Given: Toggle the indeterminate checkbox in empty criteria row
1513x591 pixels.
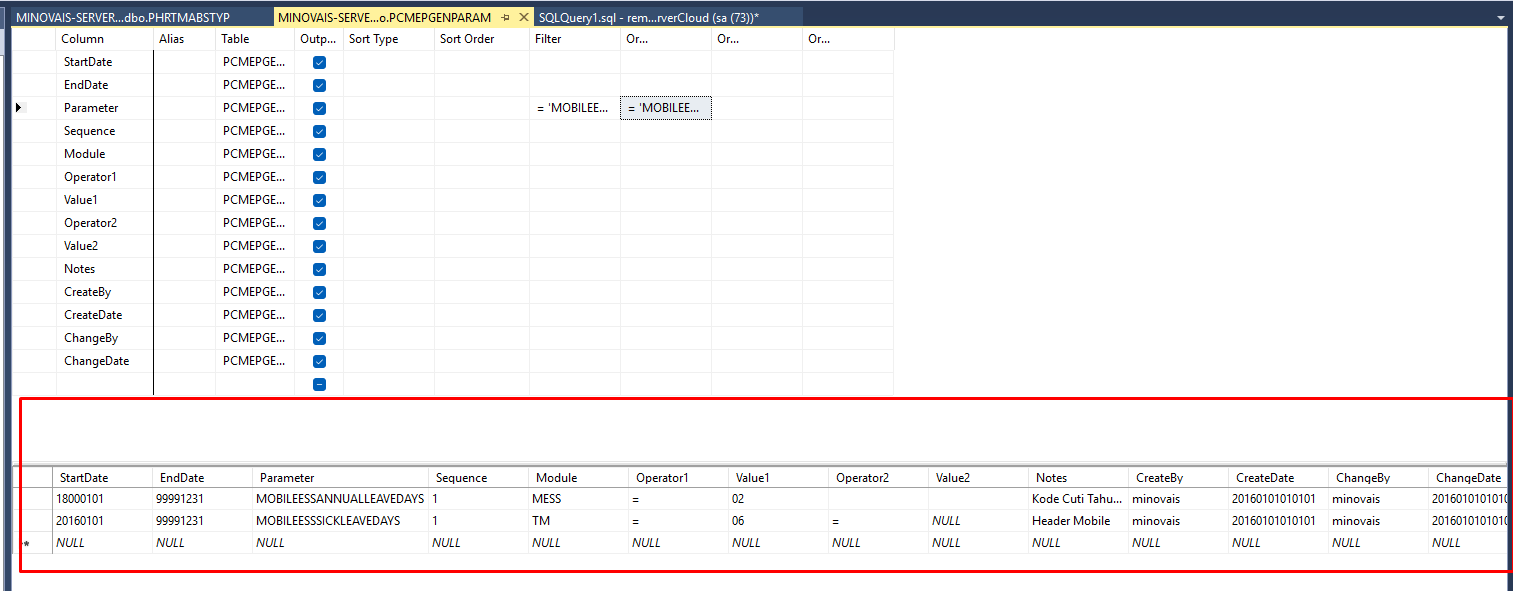Looking at the screenshot, I should coord(319,384).
